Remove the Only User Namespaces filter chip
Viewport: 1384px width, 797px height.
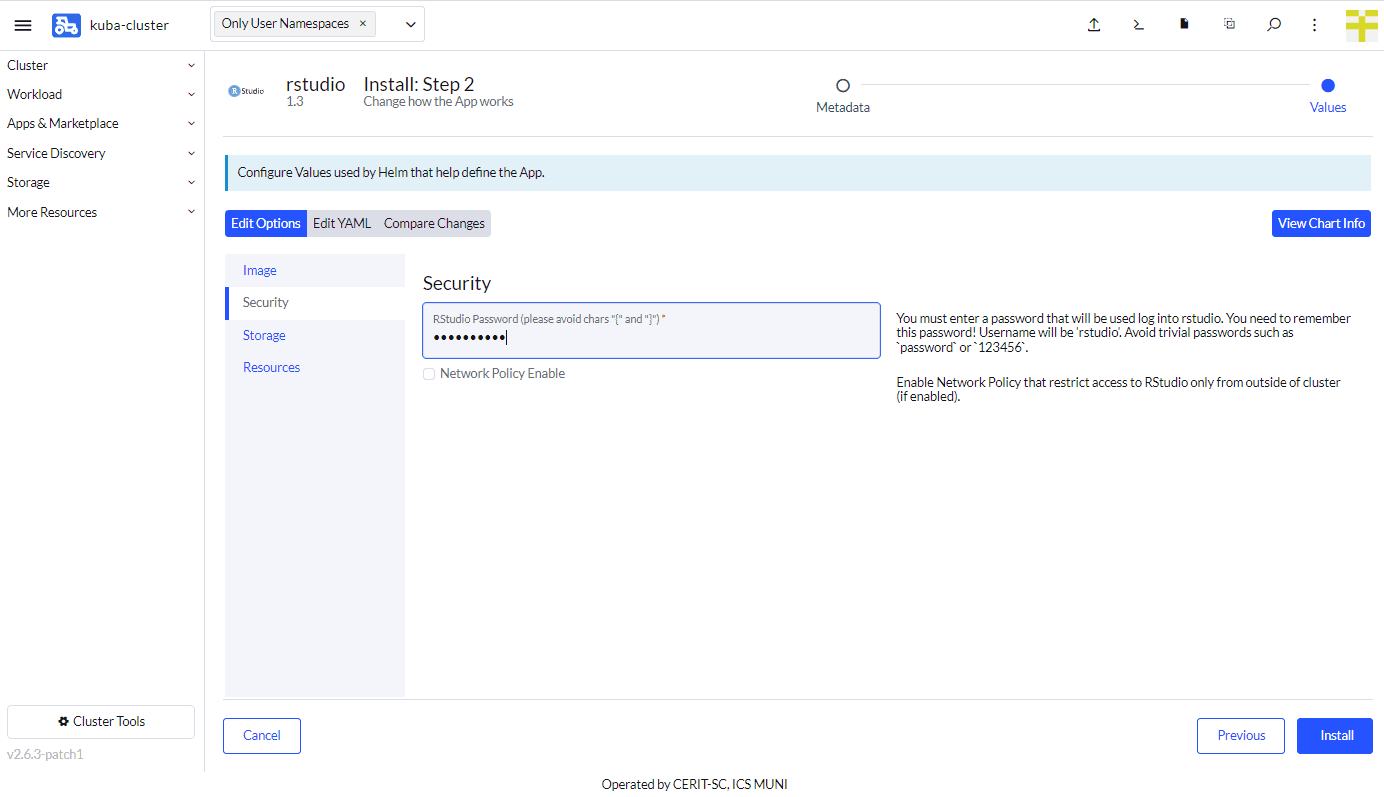coord(363,23)
